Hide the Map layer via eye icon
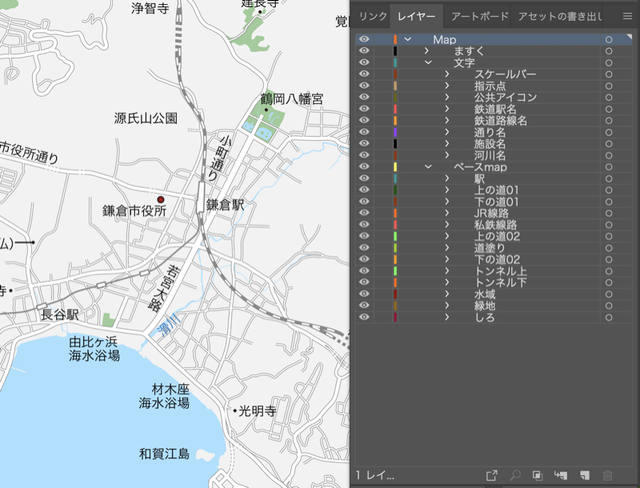The height and width of the screenshot is (488, 640). point(364,39)
